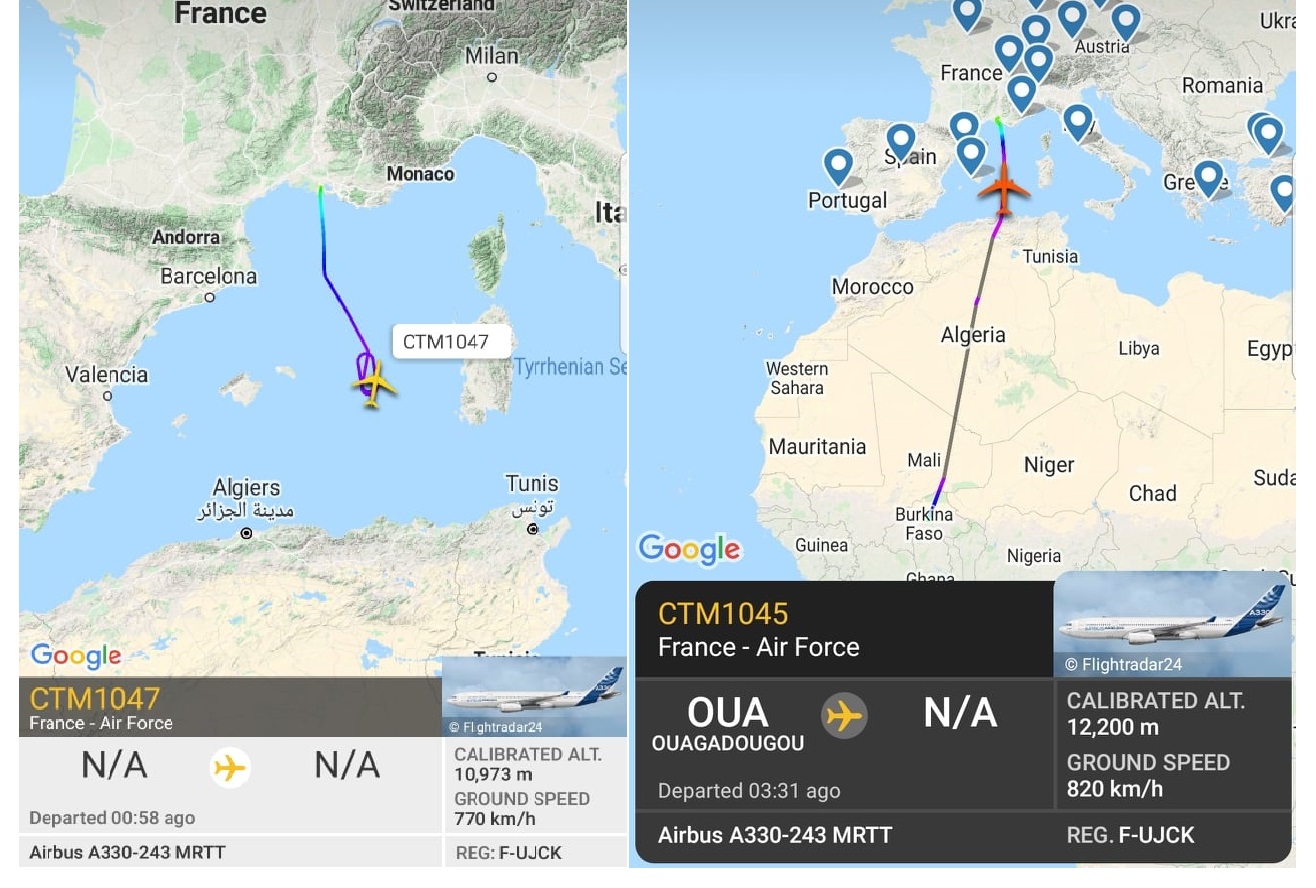Click the Google logo on left map
The width and height of the screenshot is (1316, 888).
pos(76,656)
